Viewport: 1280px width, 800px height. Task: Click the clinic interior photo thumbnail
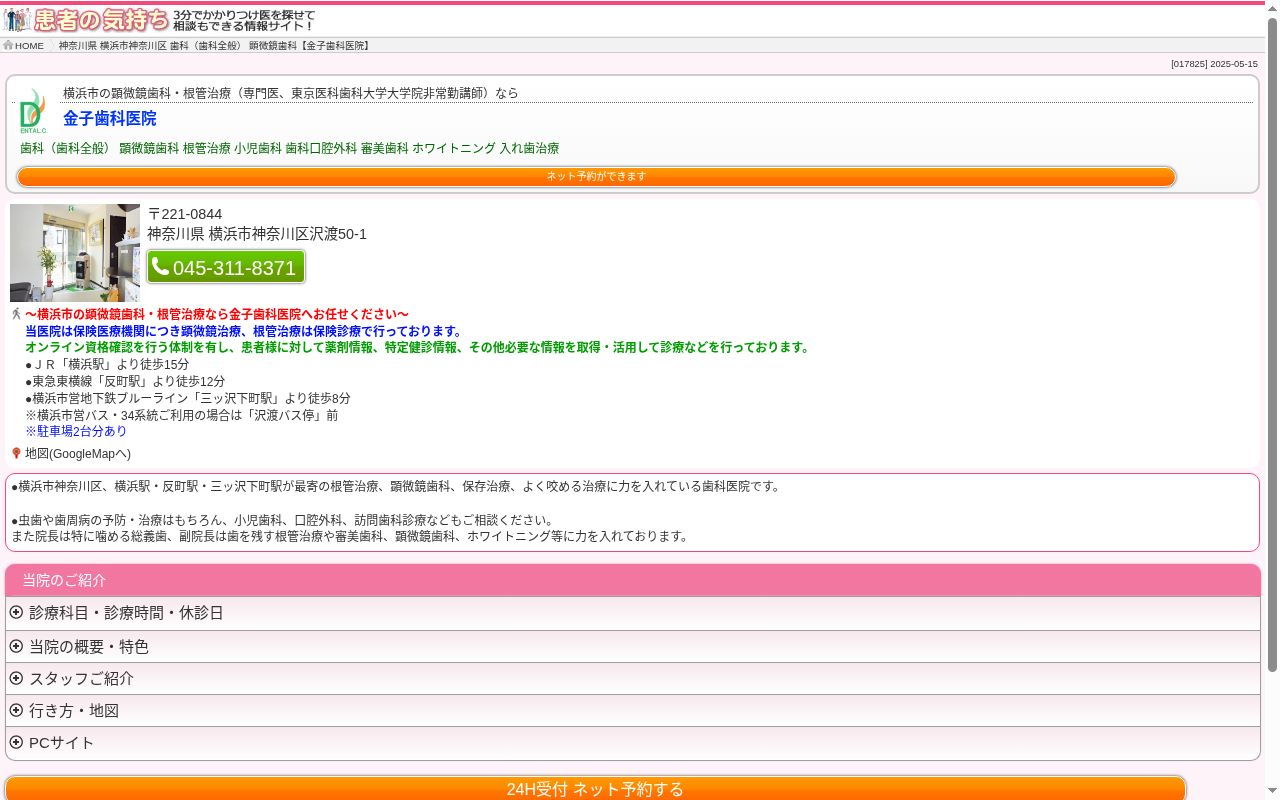point(75,253)
